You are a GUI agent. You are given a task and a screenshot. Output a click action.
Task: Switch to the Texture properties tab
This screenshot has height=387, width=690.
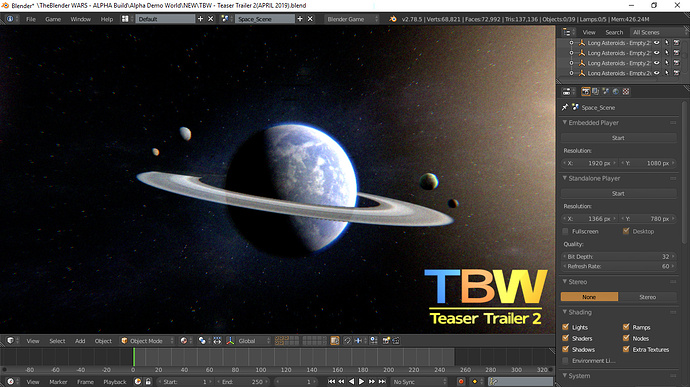pyautogui.click(x=626, y=92)
